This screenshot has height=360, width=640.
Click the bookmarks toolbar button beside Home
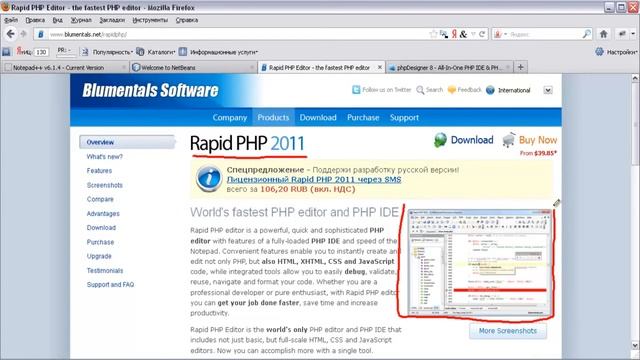tap(622, 34)
